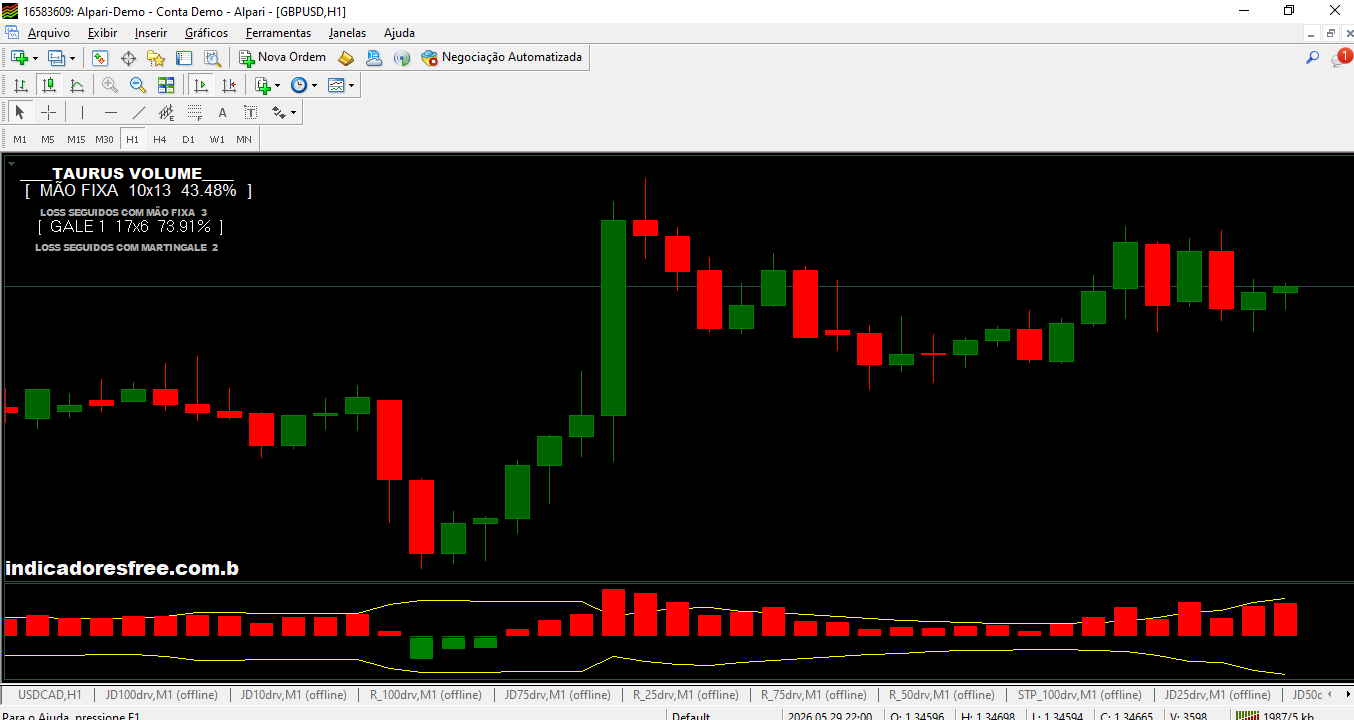Screen dimensions: 1354x720
Task: Switch chart to candlestick mode
Action: (48, 86)
